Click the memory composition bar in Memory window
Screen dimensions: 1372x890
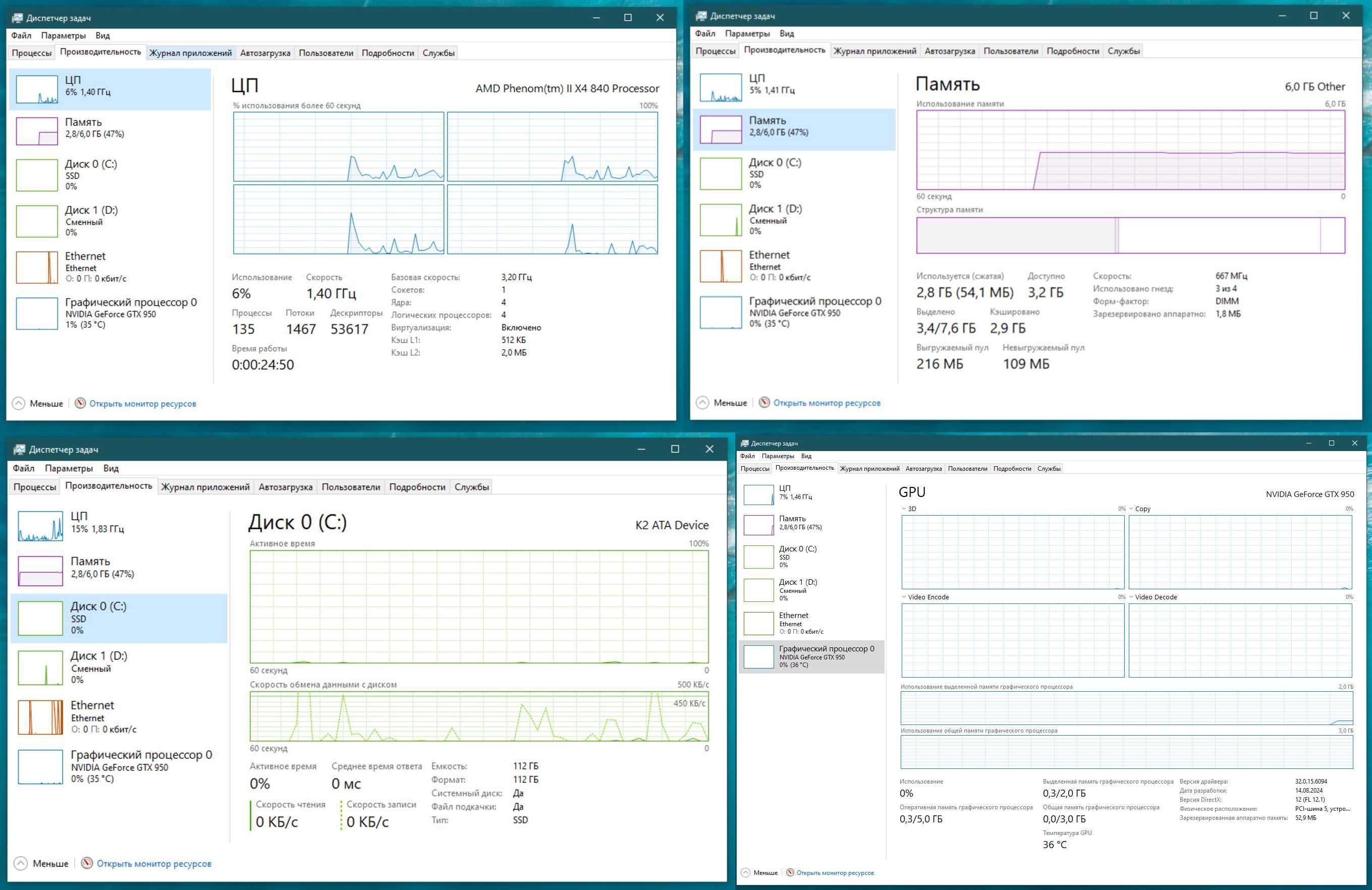click(1130, 235)
